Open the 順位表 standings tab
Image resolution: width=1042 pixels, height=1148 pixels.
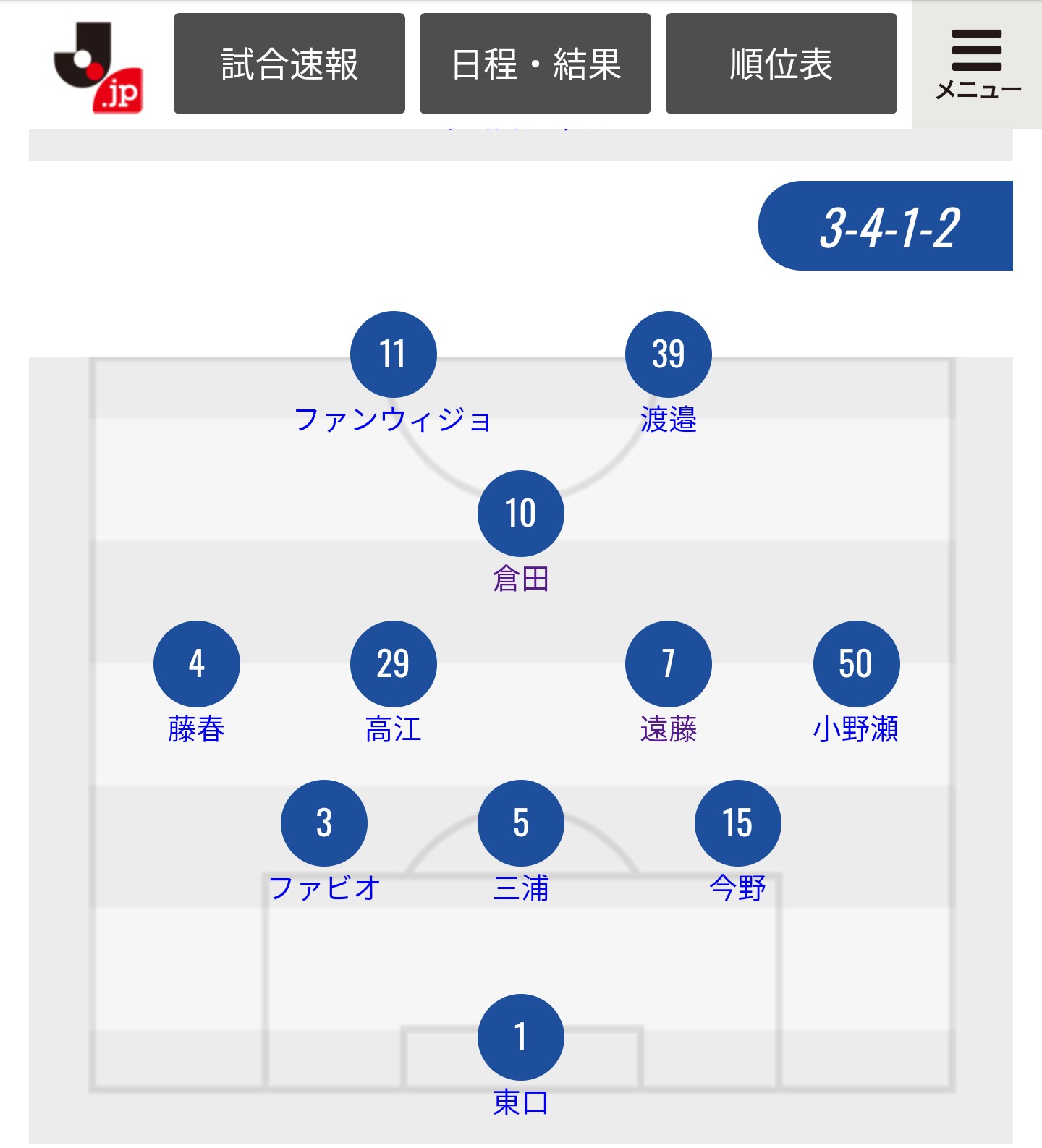[781, 64]
